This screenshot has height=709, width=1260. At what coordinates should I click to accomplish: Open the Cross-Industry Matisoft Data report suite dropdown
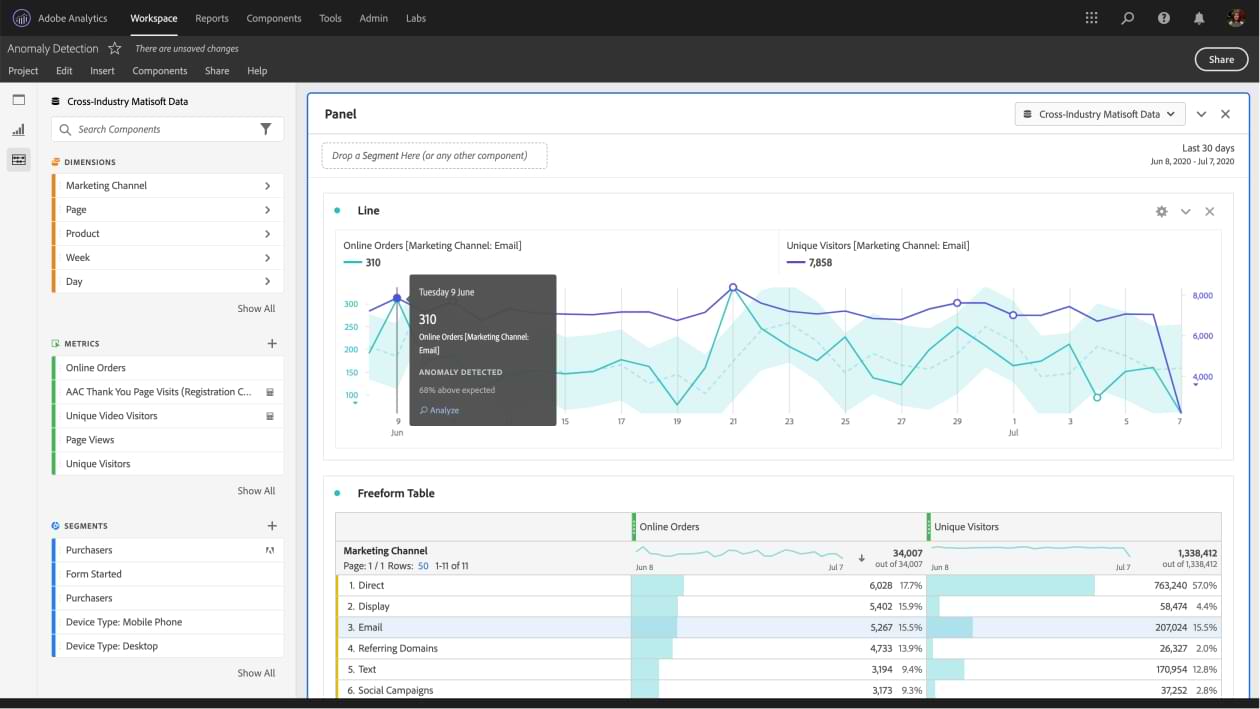(x=1099, y=114)
